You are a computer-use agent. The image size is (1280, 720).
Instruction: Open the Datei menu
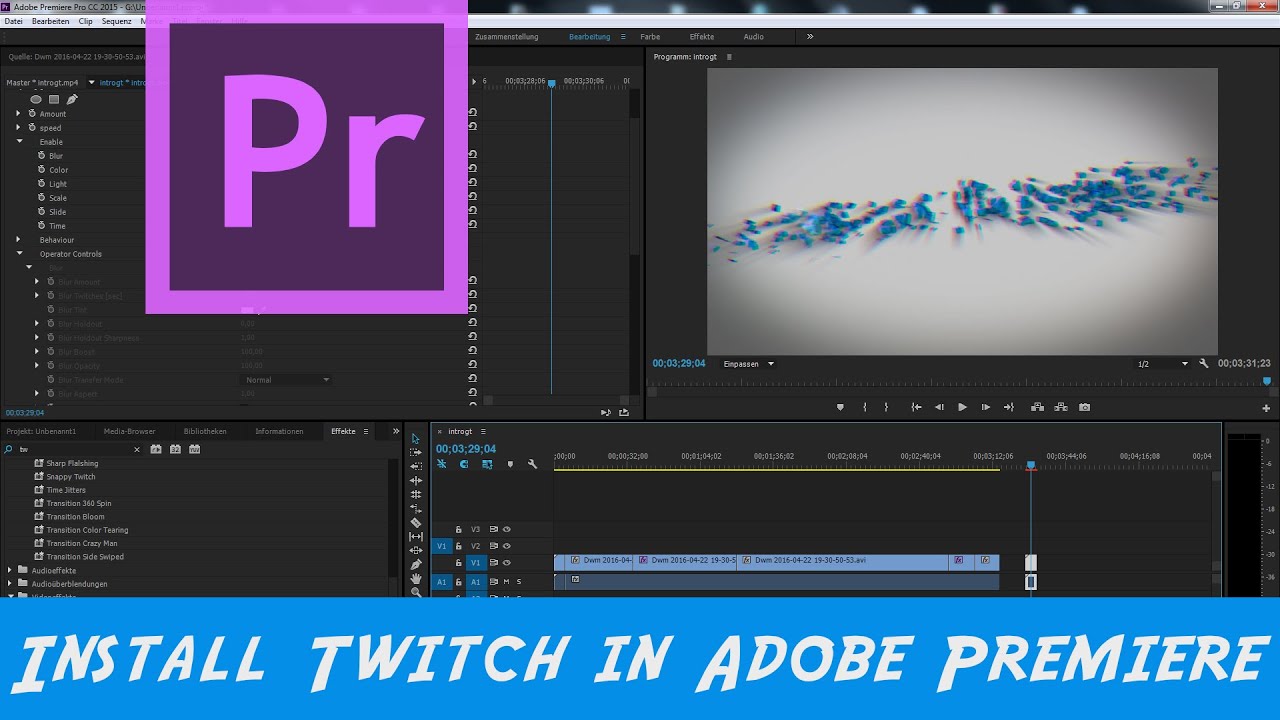tap(14, 21)
